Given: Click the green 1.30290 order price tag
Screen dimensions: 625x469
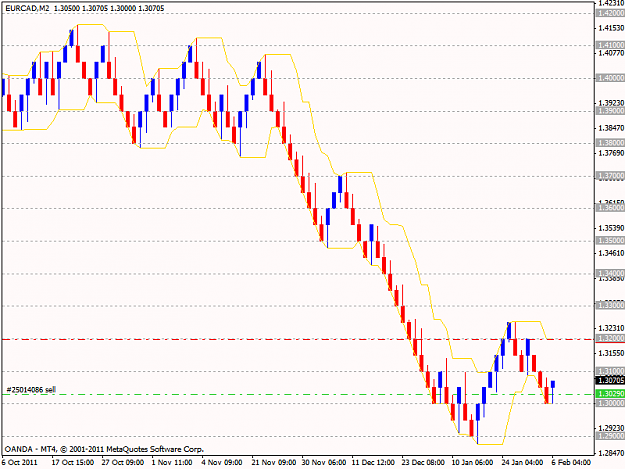Looking at the screenshot, I should [610, 394].
